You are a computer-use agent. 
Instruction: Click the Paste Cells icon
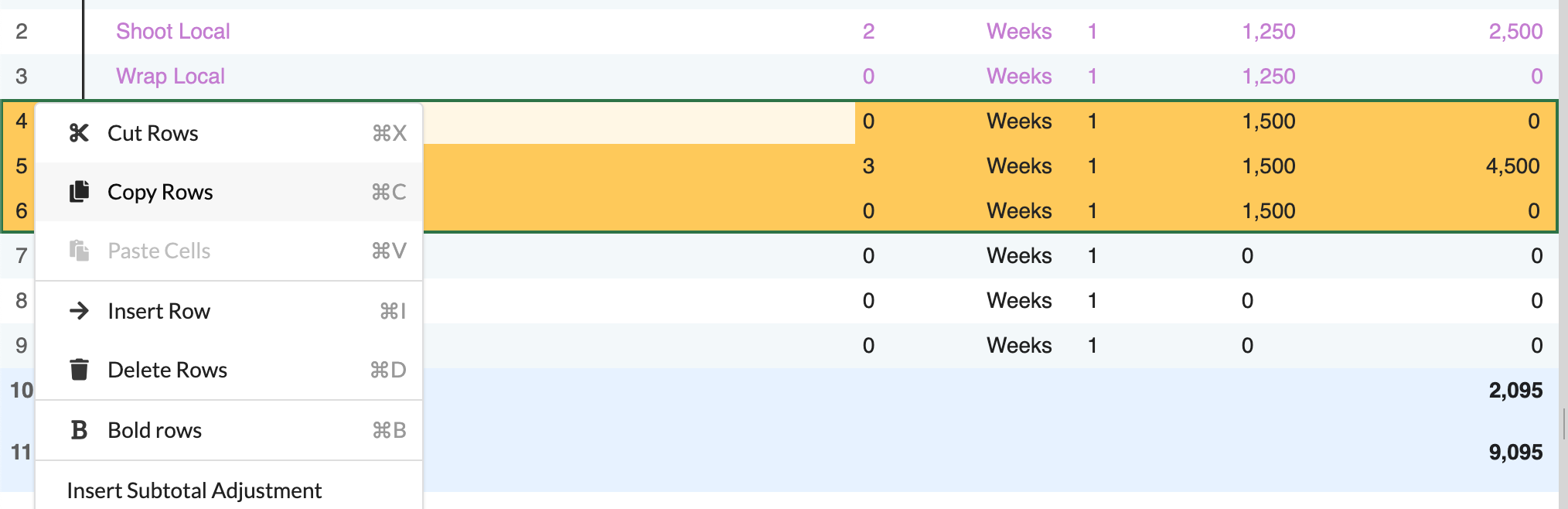[79, 251]
